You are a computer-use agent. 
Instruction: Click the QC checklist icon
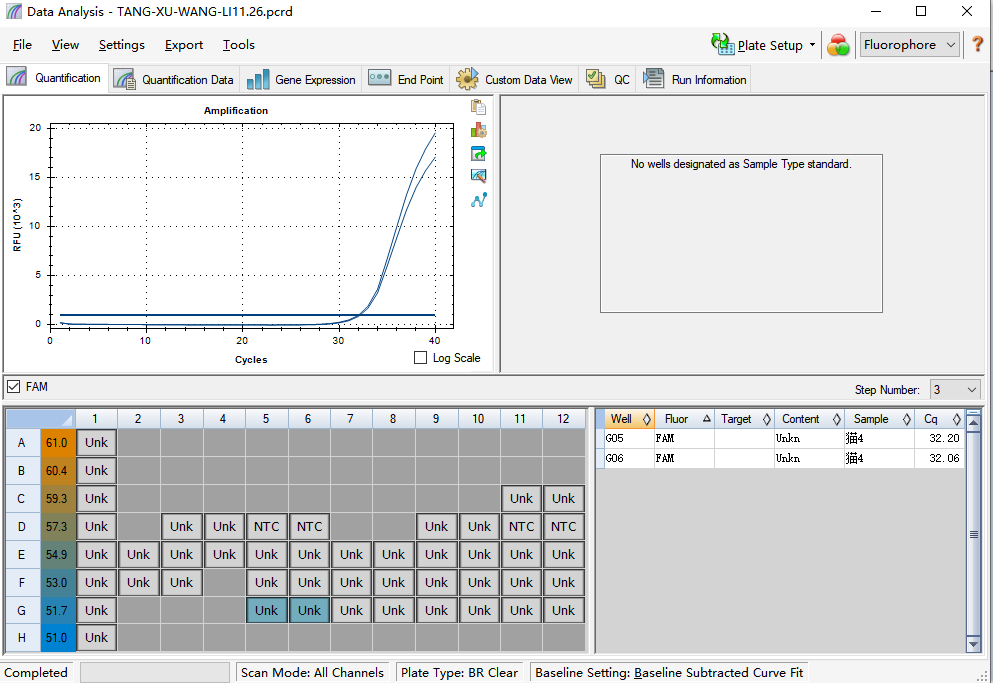tap(595, 79)
